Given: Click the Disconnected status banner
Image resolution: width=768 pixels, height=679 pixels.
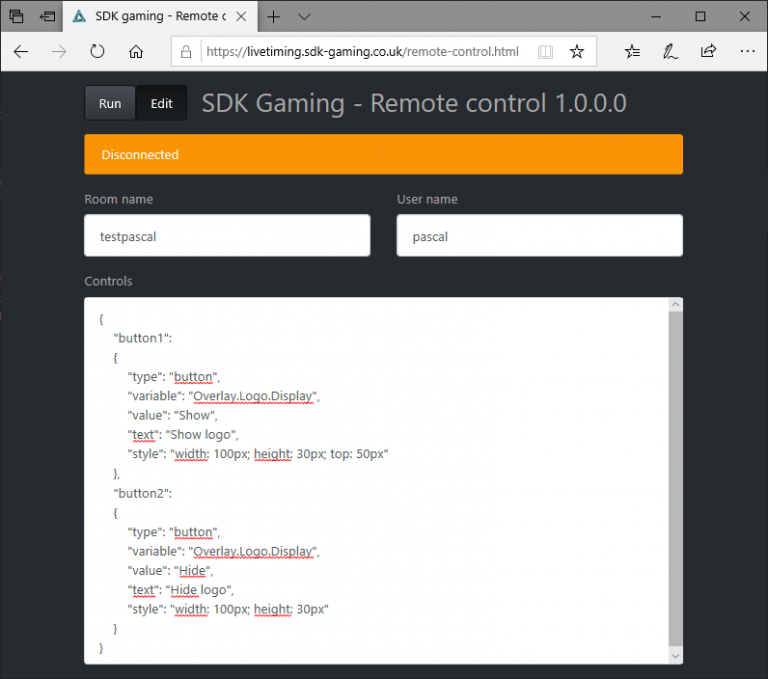Looking at the screenshot, I should [x=384, y=154].
